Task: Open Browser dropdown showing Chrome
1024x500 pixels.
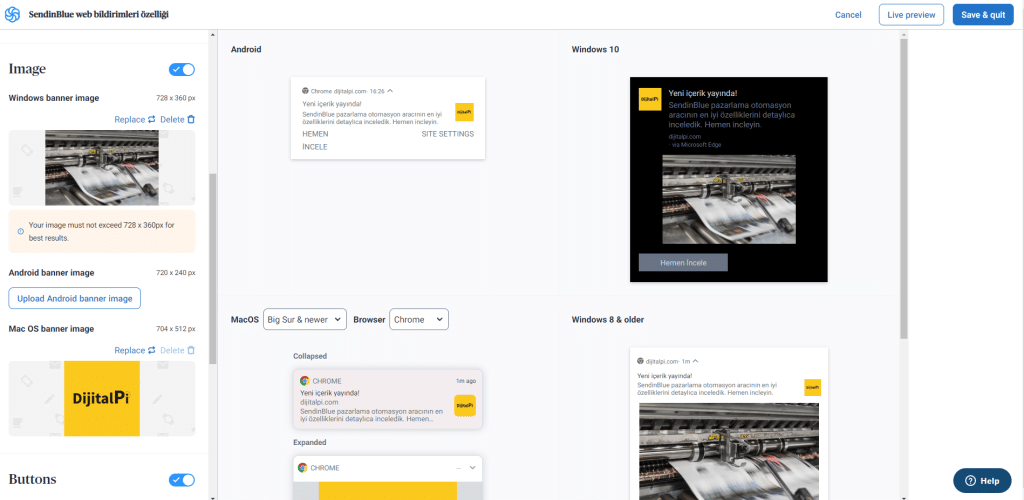Action: coord(419,319)
